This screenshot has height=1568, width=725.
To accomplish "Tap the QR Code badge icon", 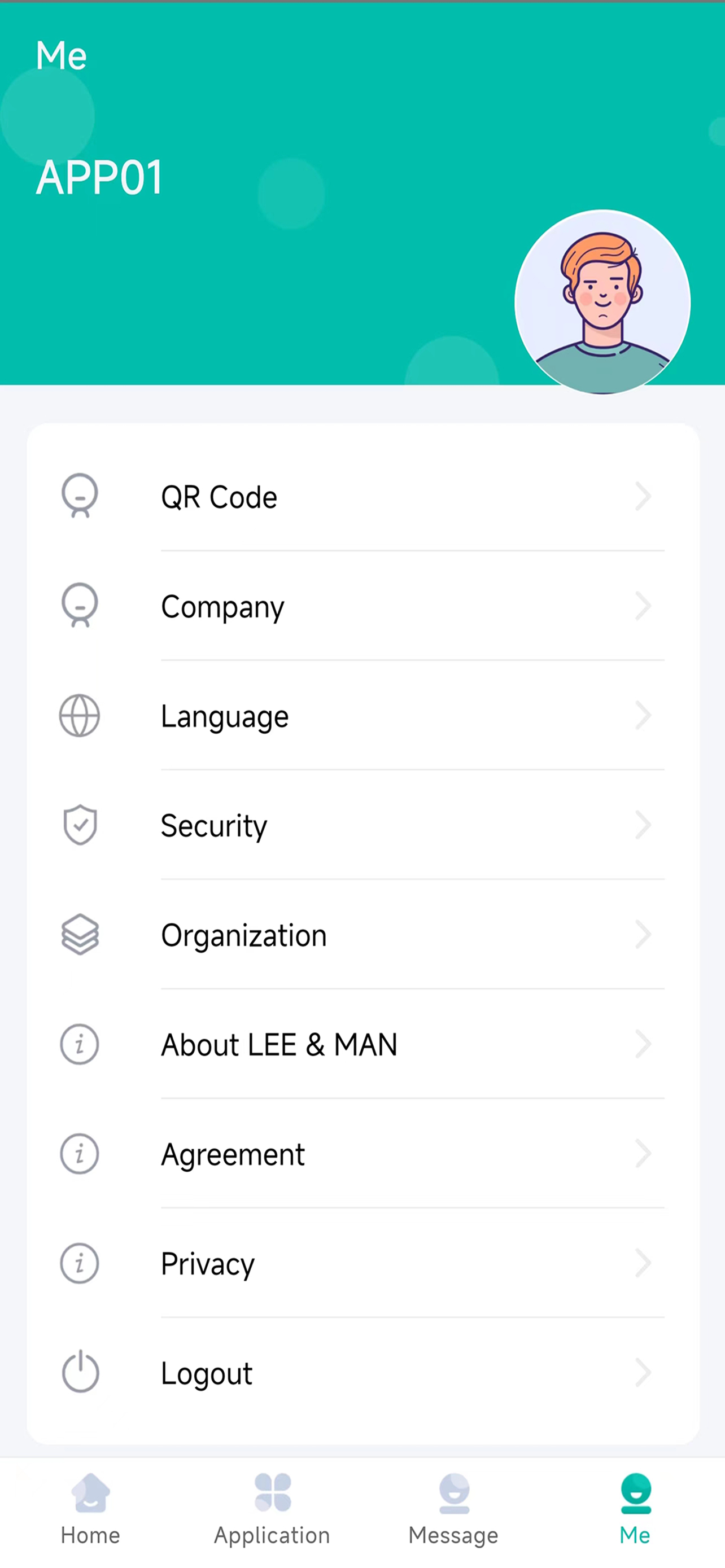I will tap(80, 496).
